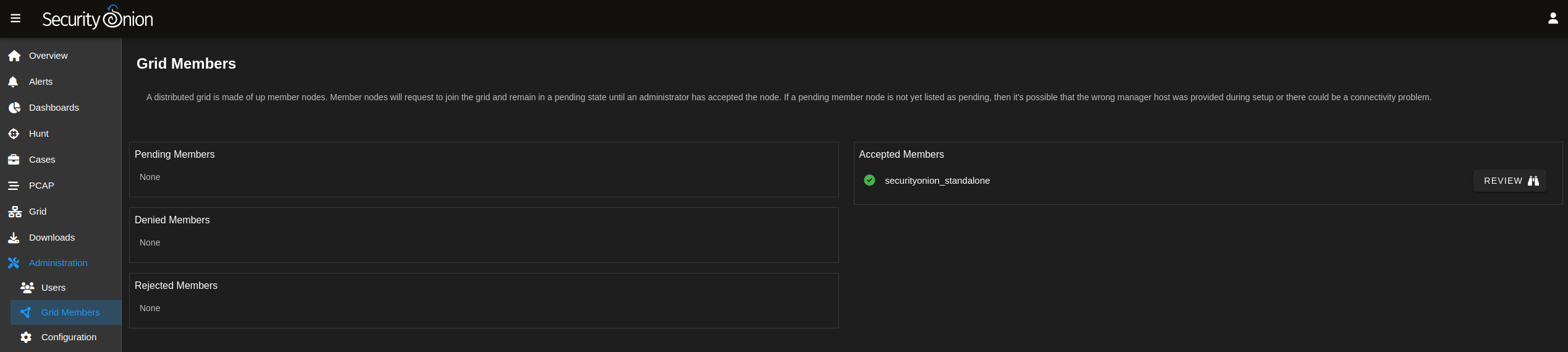Click the Grid network icon

(14, 212)
